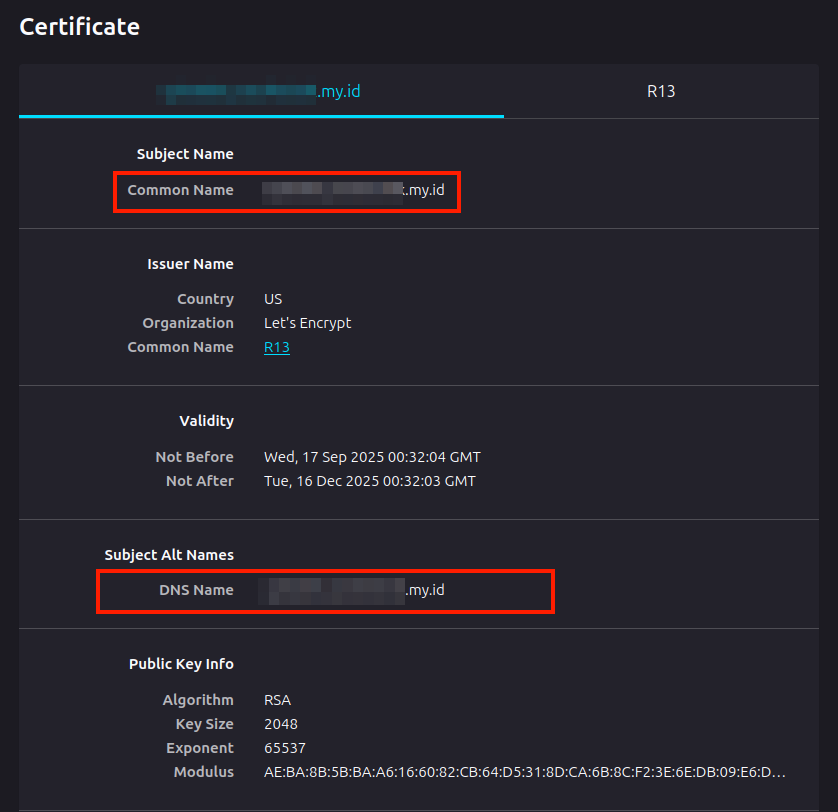
Task: Click the Not After expiration date
Action: click(x=371, y=481)
